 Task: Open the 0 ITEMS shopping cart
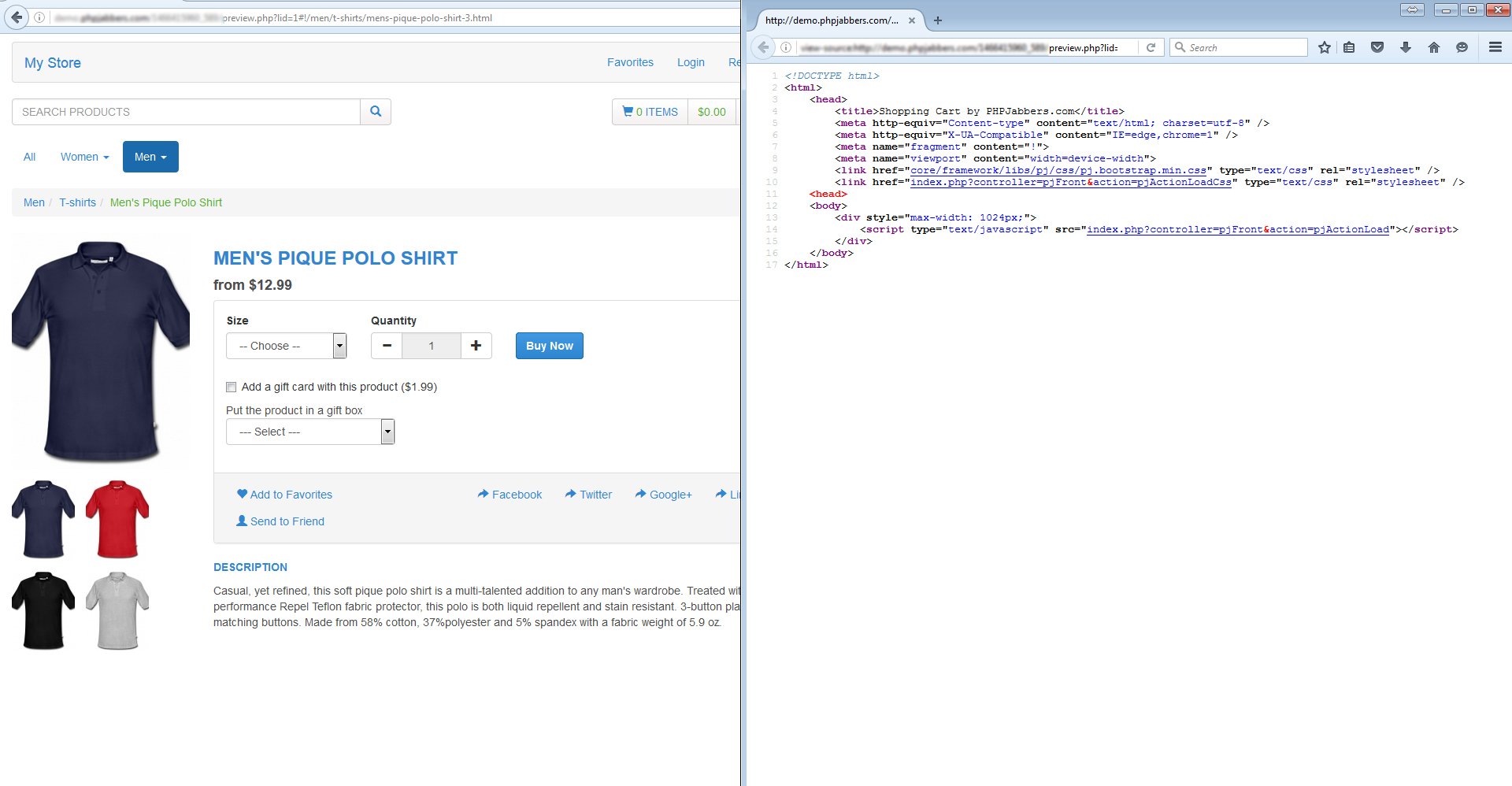click(650, 112)
